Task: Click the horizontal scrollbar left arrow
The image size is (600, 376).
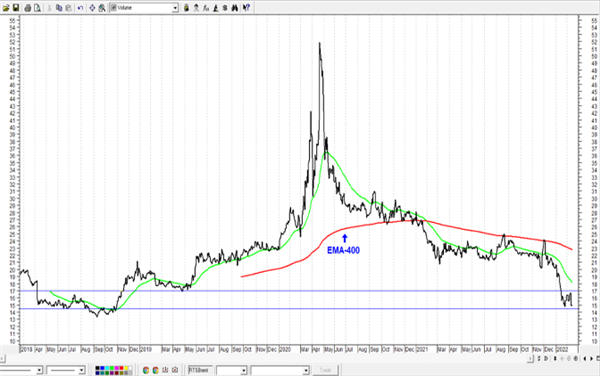Action: (x=2, y=358)
